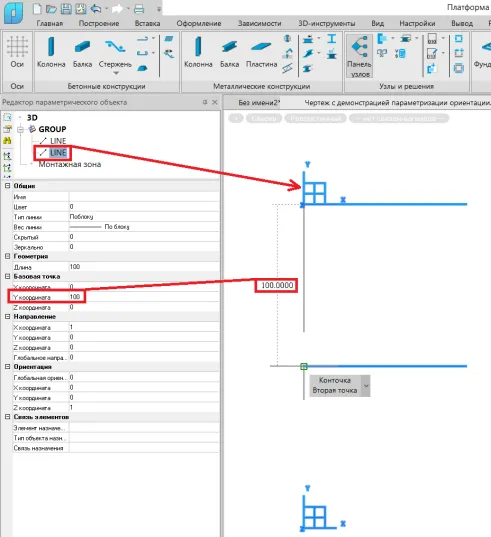The image size is (491, 537).
Task: Open the Панель узлов tool
Action: click(359, 56)
